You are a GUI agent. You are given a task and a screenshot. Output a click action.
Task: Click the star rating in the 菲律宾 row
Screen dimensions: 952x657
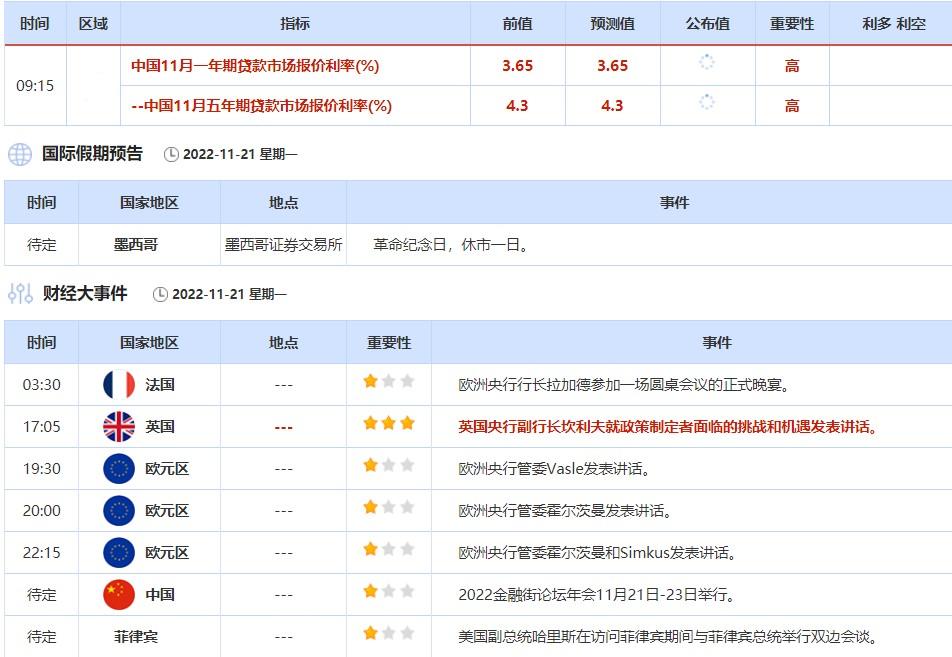(x=389, y=634)
